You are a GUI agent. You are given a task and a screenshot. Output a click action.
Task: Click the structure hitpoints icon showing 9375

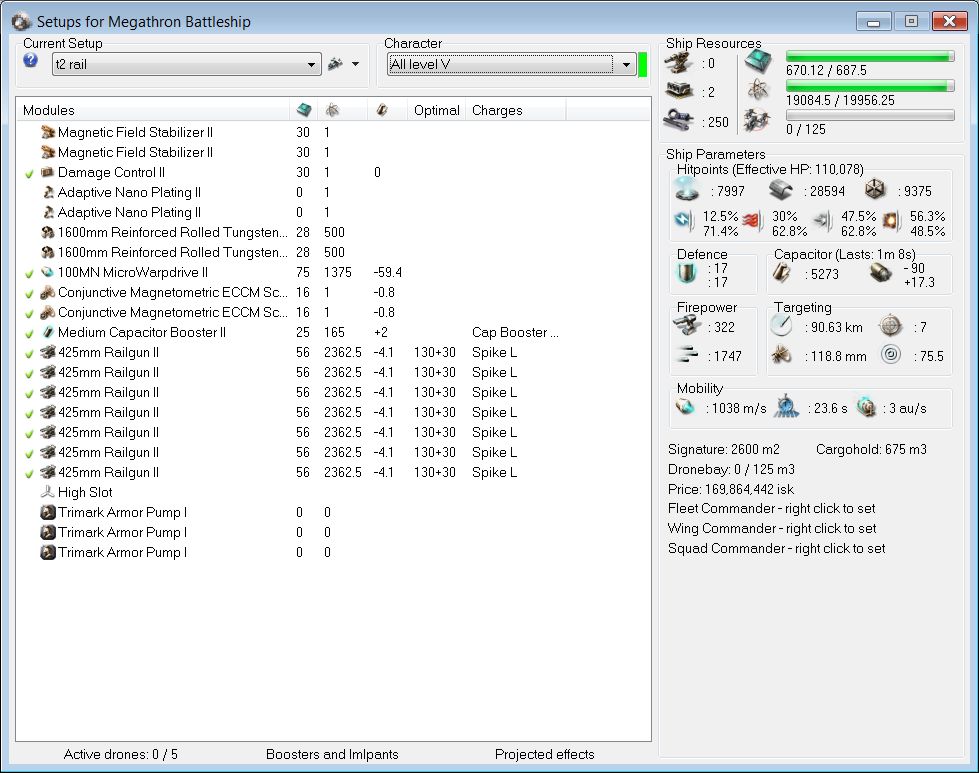click(875, 189)
